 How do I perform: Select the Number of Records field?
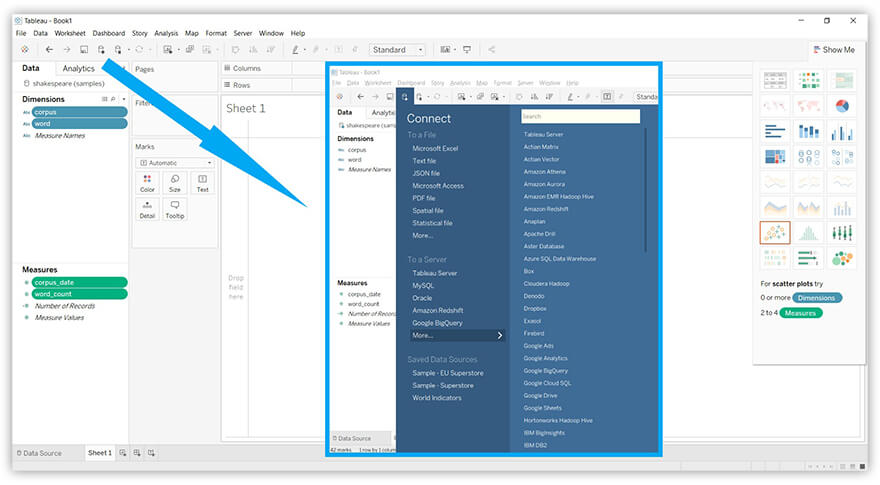tap(65, 306)
